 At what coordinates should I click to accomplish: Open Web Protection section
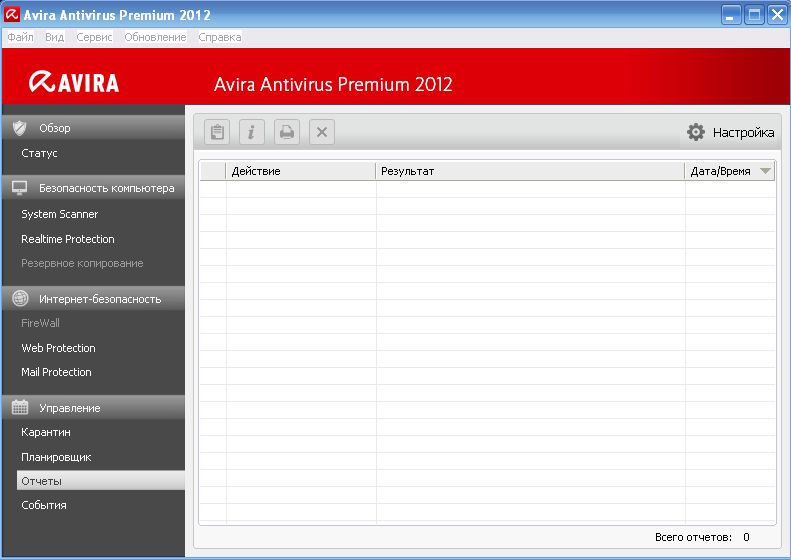point(58,348)
